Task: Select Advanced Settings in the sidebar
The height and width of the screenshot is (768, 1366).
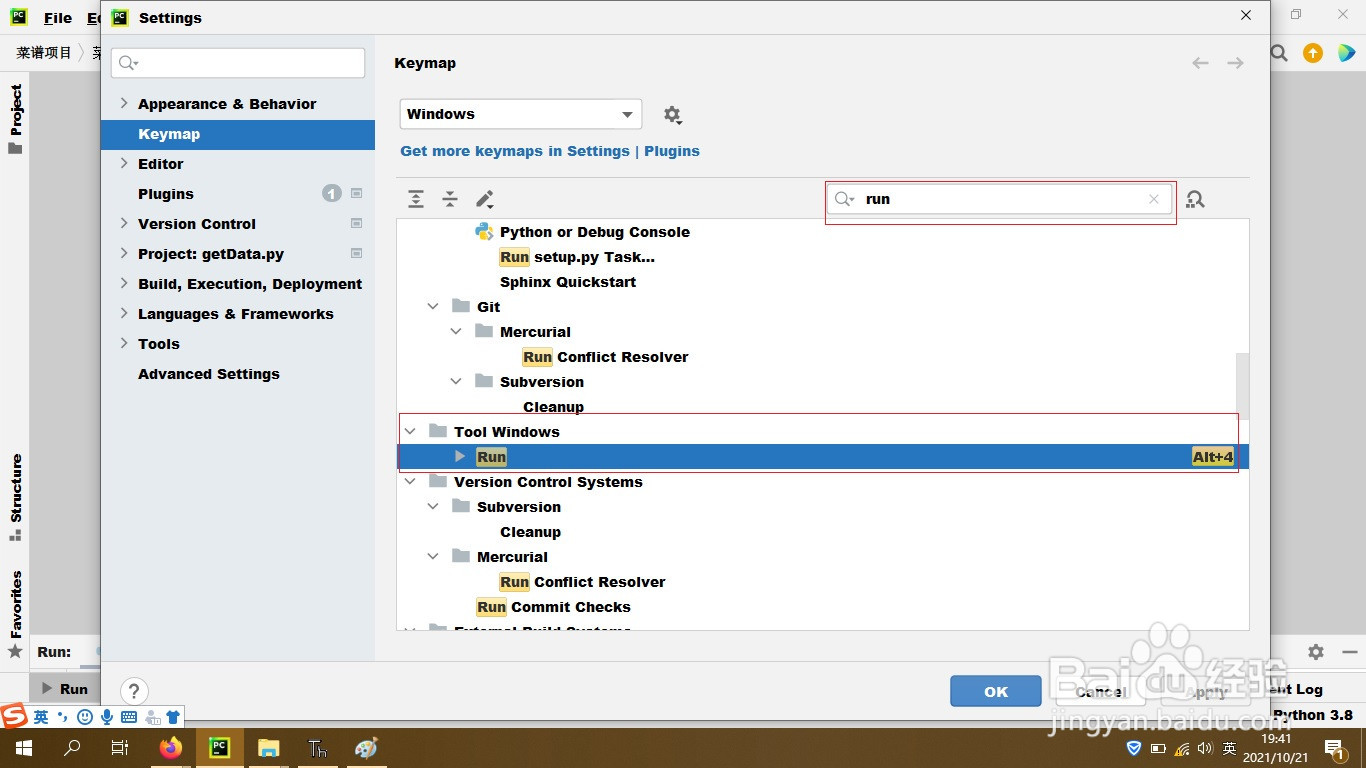Action: [209, 374]
